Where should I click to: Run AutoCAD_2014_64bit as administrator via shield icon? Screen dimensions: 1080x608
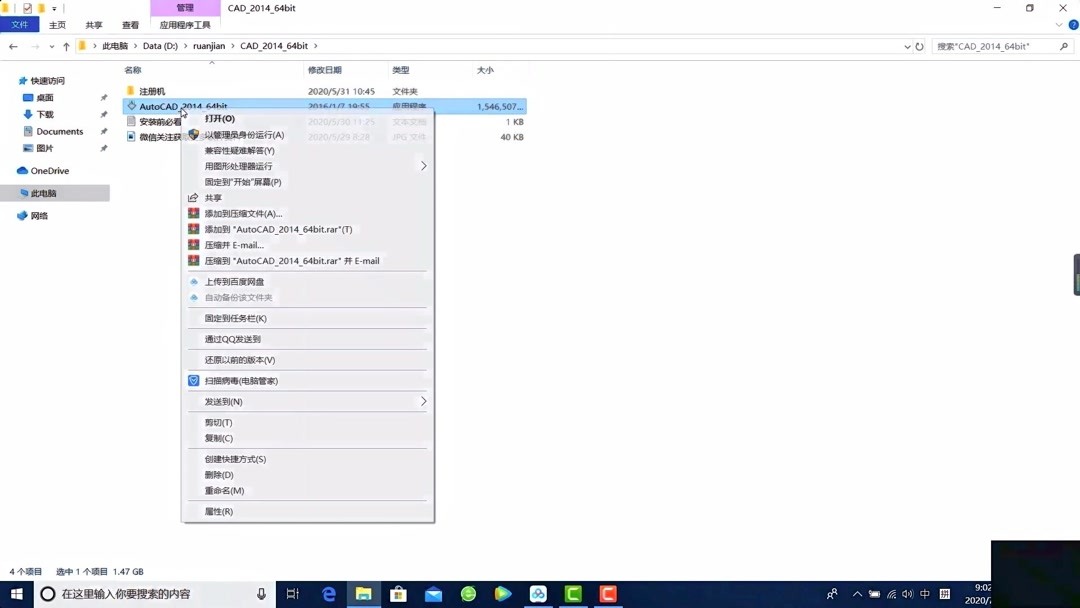pos(193,134)
